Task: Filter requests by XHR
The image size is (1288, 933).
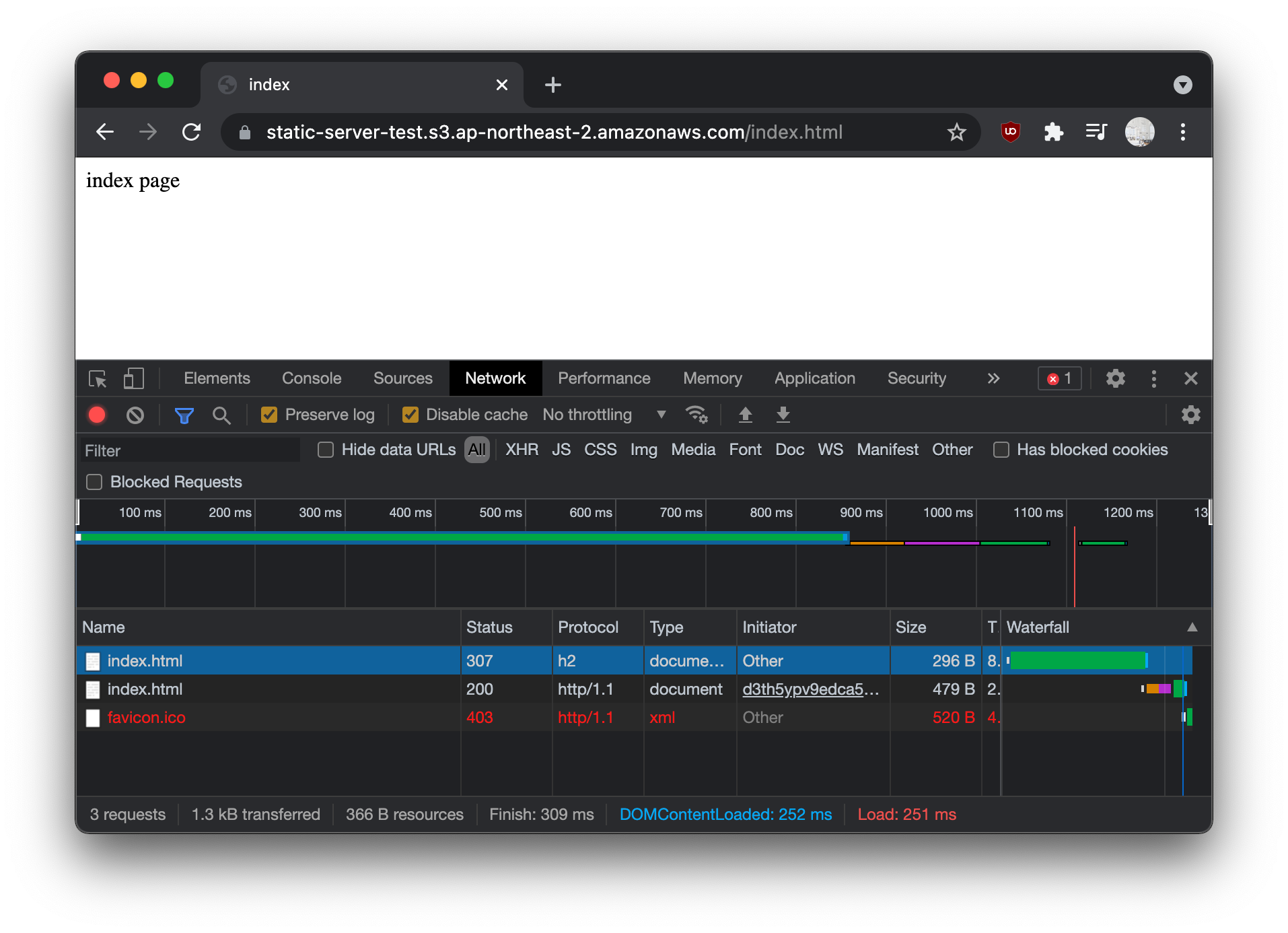Action: (x=522, y=450)
